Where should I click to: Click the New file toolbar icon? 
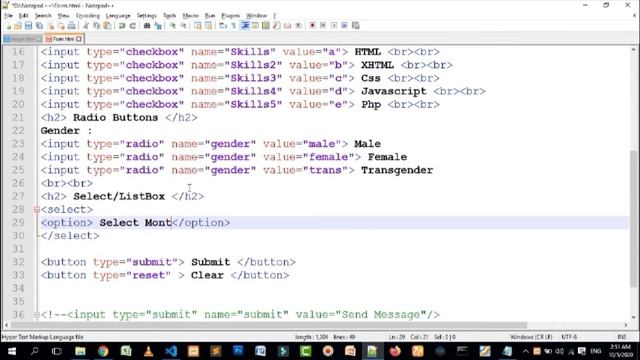click(8, 26)
